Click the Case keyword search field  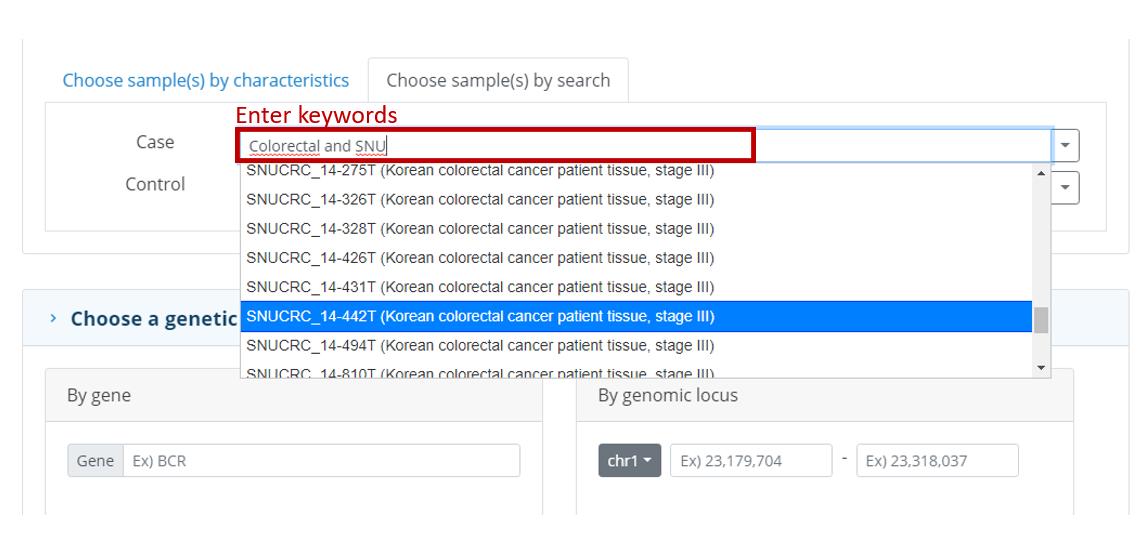point(644,146)
